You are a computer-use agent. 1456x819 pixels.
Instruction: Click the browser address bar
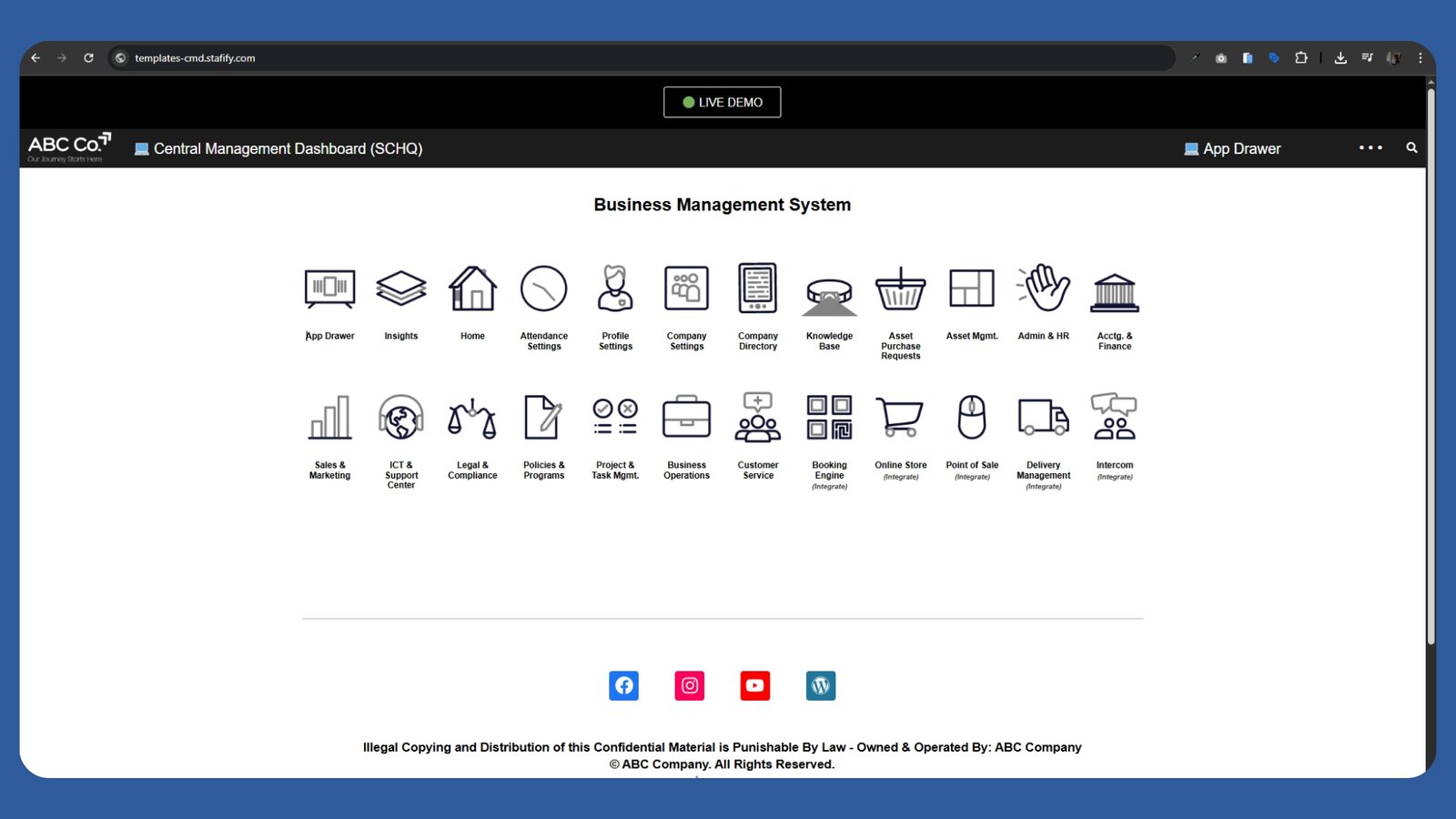click(x=637, y=58)
